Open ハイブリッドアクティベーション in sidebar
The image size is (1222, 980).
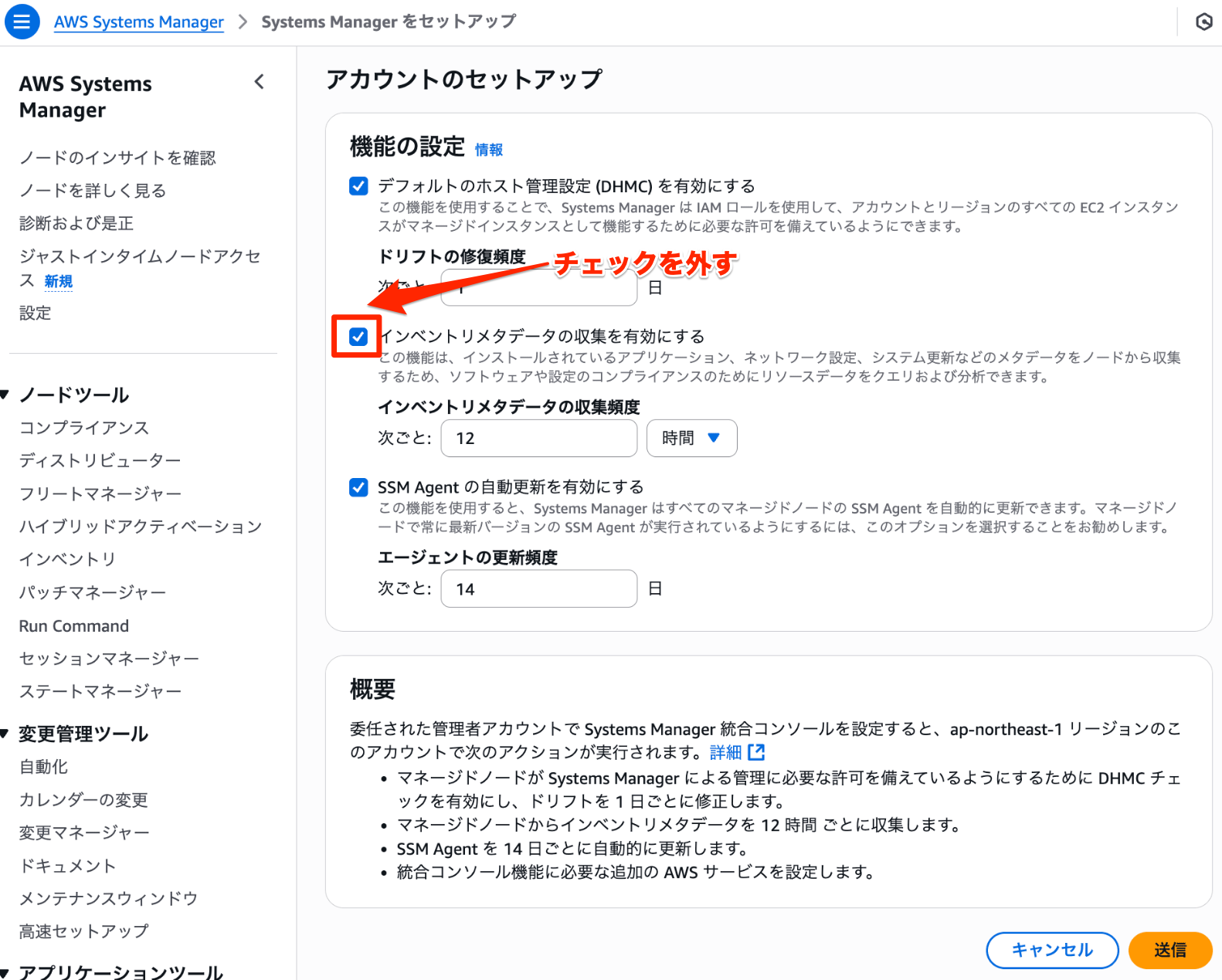[141, 527]
